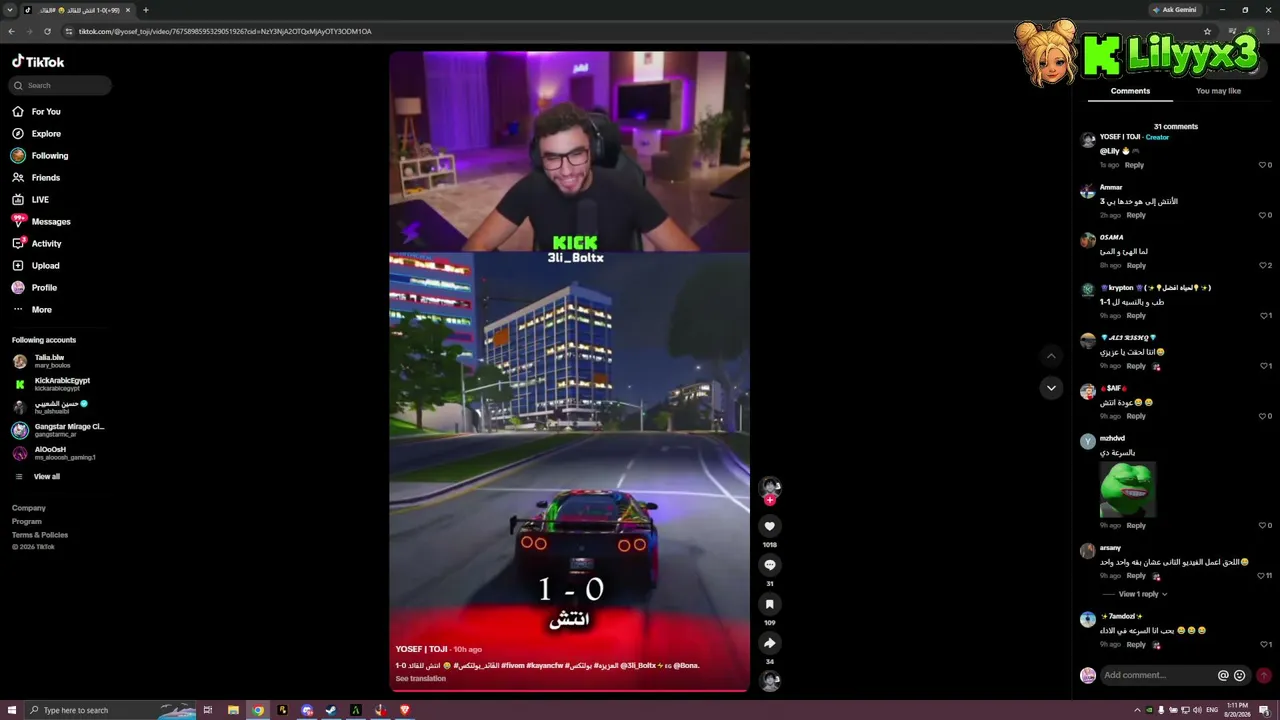Go to TikTok LIVE

(x=30, y=200)
